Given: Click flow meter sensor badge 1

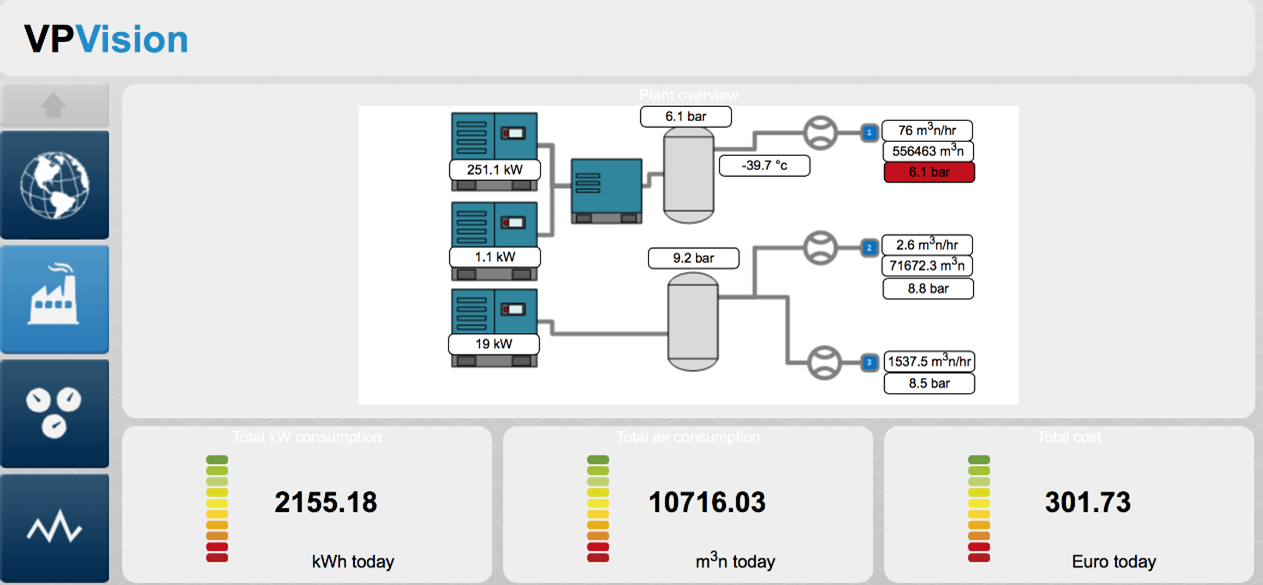Looking at the screenshot, I should 869,132.
